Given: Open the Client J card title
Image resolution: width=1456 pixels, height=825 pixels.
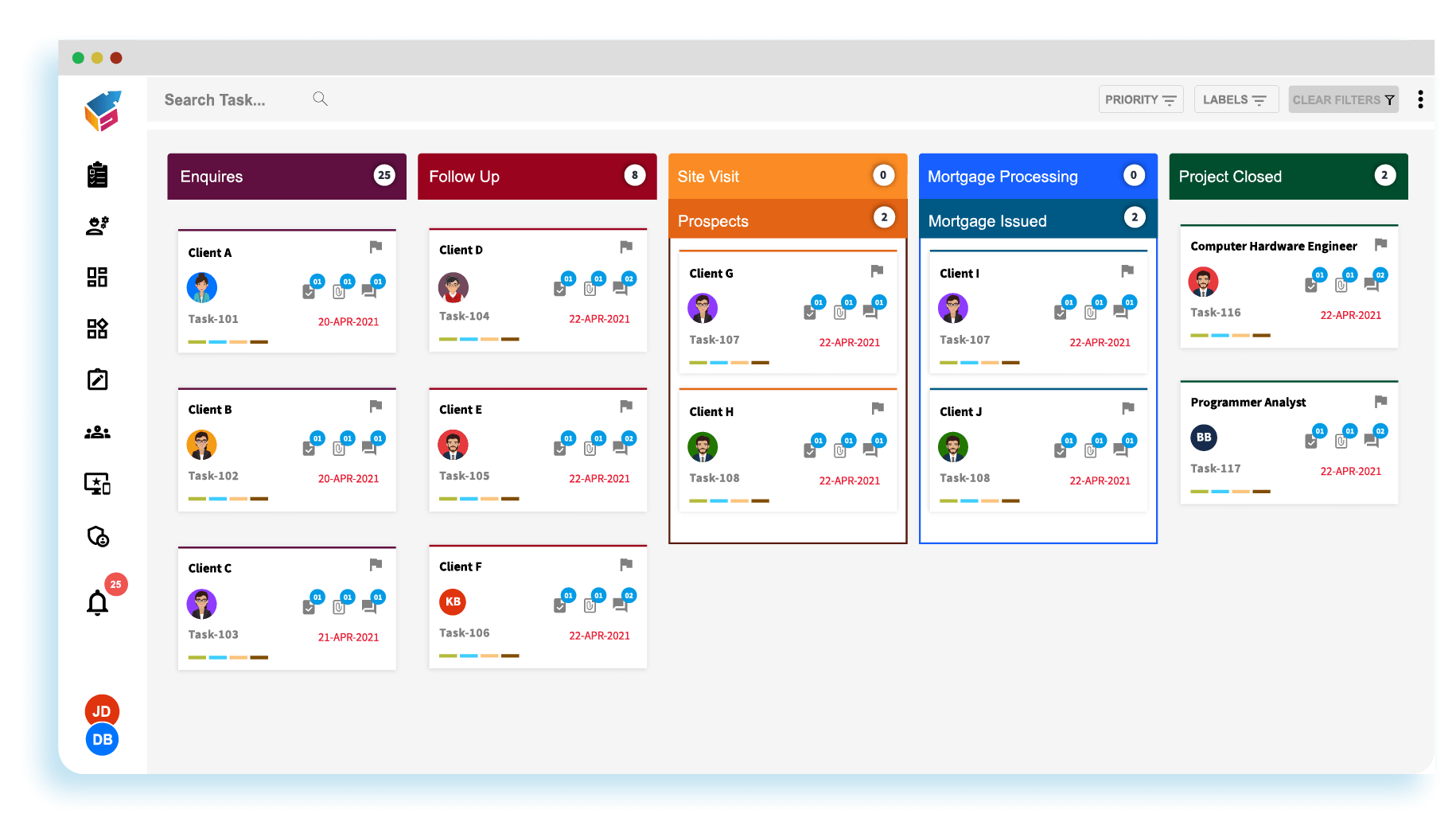Looking at the screenshot, I should pyautogui.click(x=960, y=411).
